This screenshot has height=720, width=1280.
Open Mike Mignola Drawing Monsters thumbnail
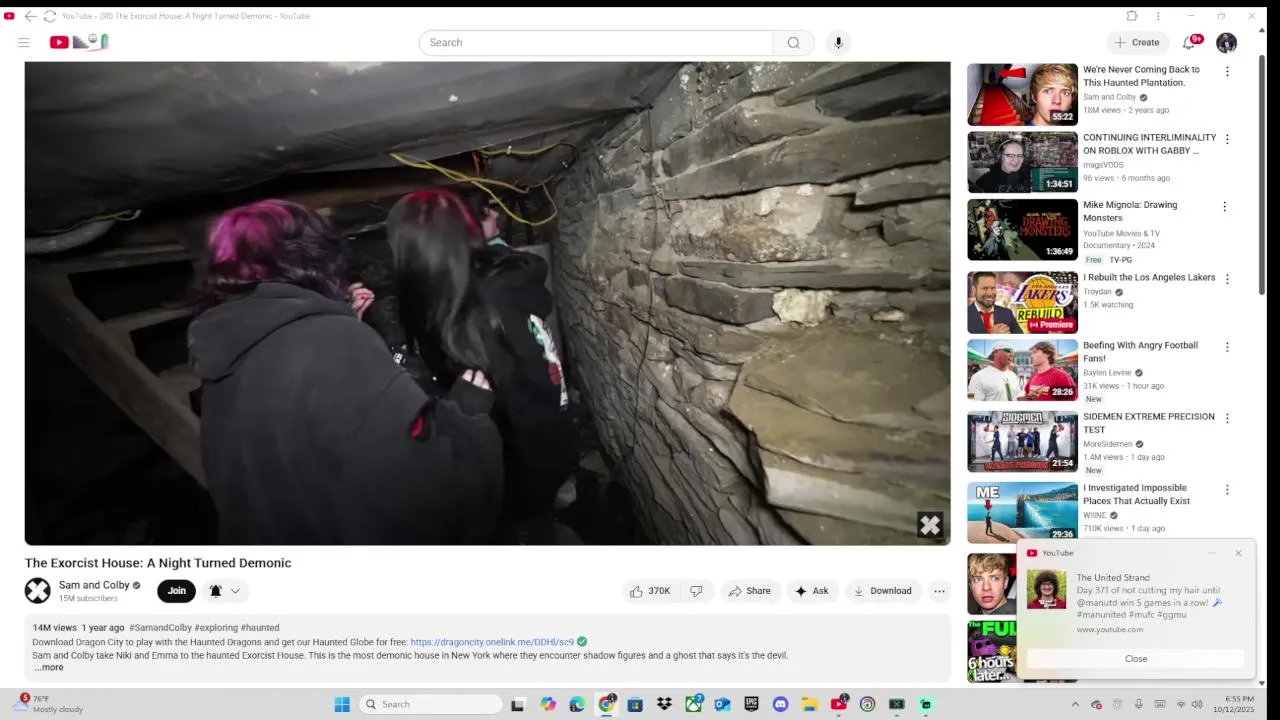click(x=1022, y=229)
